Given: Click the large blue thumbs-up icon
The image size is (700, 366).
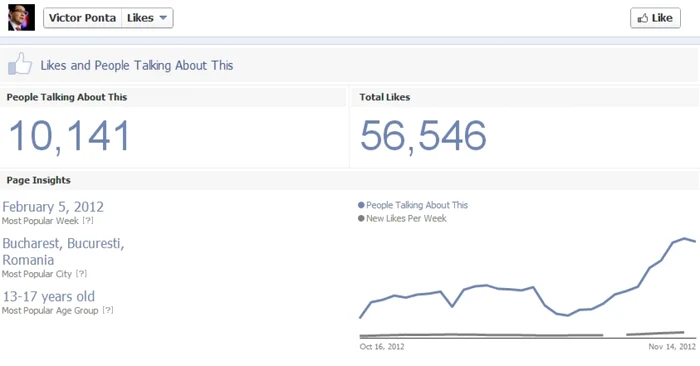Looking at the screenshot, I should (20, 64).
